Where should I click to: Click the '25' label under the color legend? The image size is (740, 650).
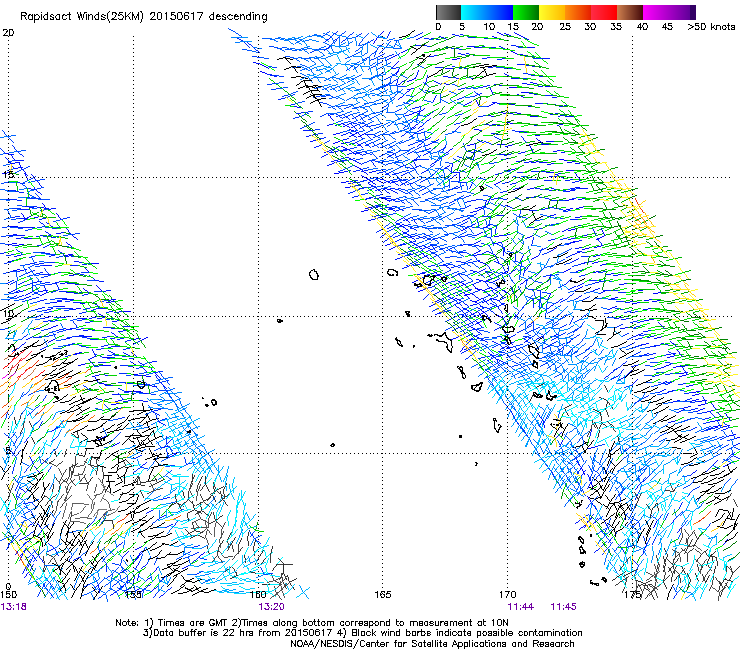(x=565, y=26)
